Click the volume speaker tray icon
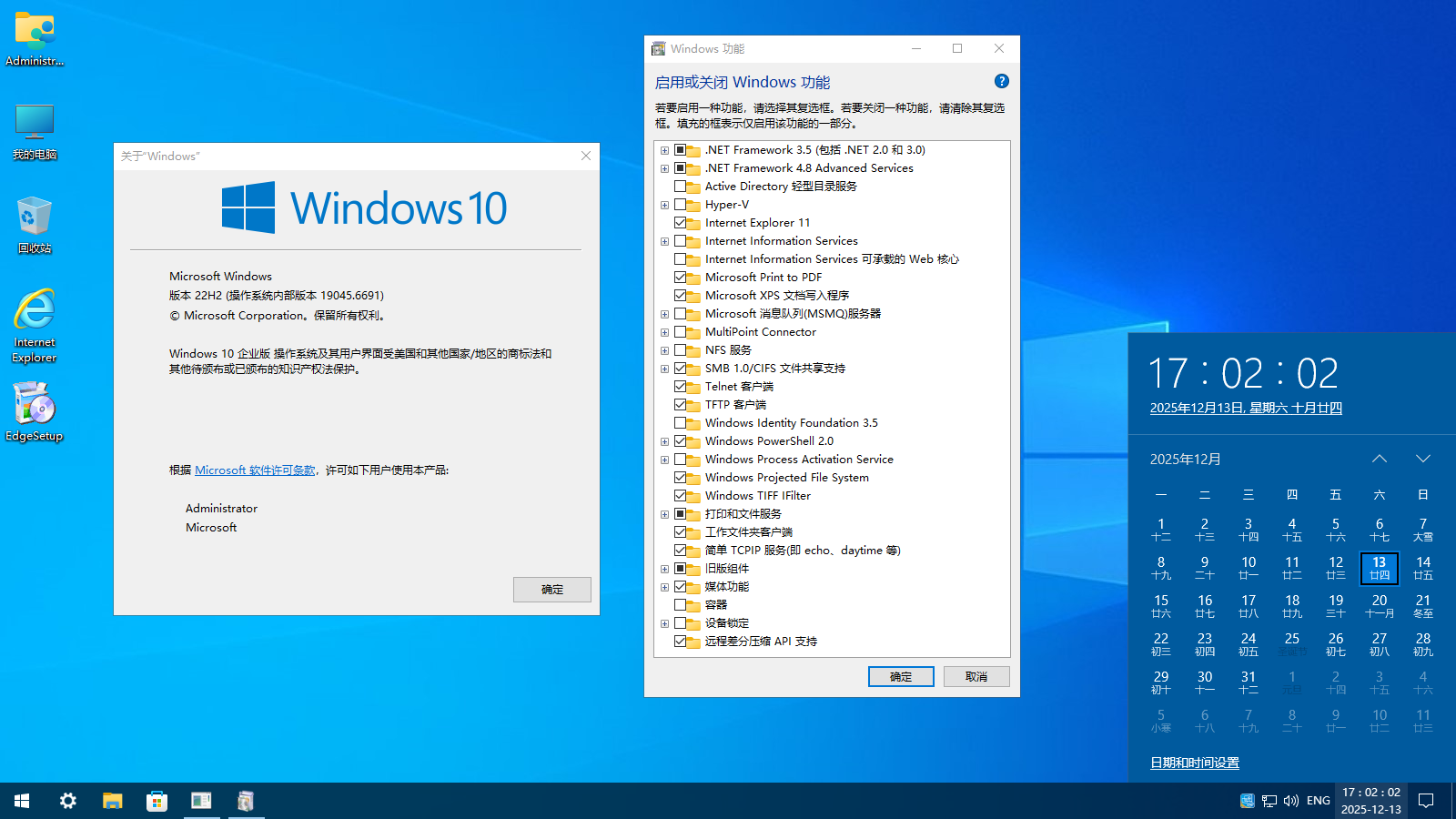Image resolution: width=1456 pixels, height=819 pixels. click(x=1291, y=801)
